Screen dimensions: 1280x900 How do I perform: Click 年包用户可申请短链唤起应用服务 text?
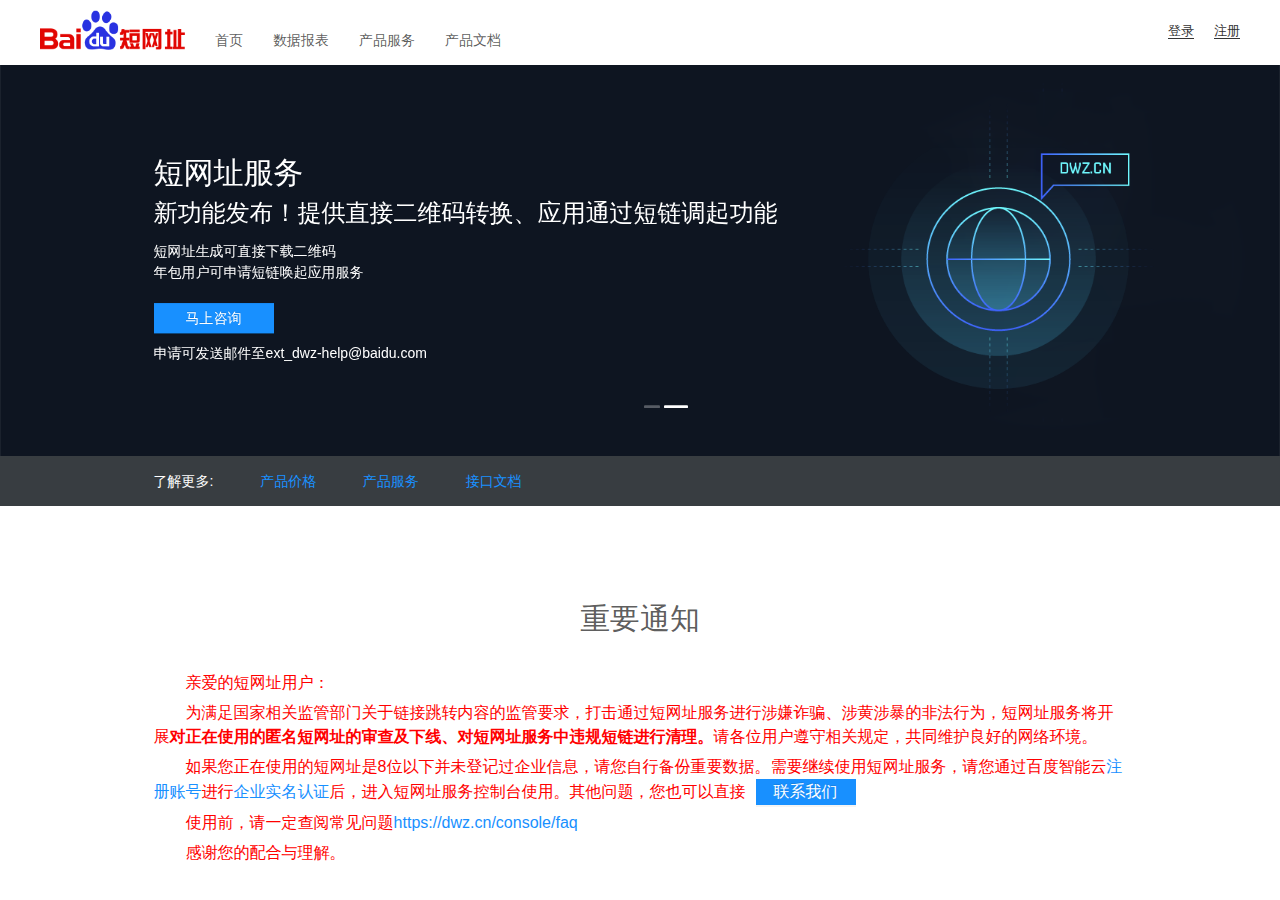[x=258, y=272]
